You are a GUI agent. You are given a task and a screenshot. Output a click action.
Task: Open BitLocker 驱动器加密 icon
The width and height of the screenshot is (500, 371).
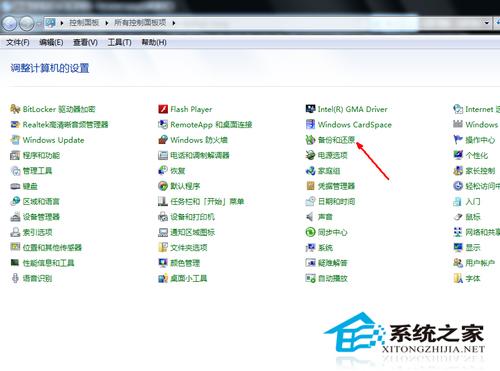coord(15,109)
